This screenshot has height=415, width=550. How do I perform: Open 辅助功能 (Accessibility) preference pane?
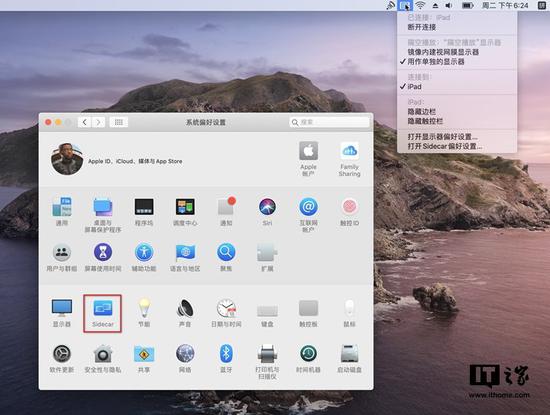click(x=144, y=257)
